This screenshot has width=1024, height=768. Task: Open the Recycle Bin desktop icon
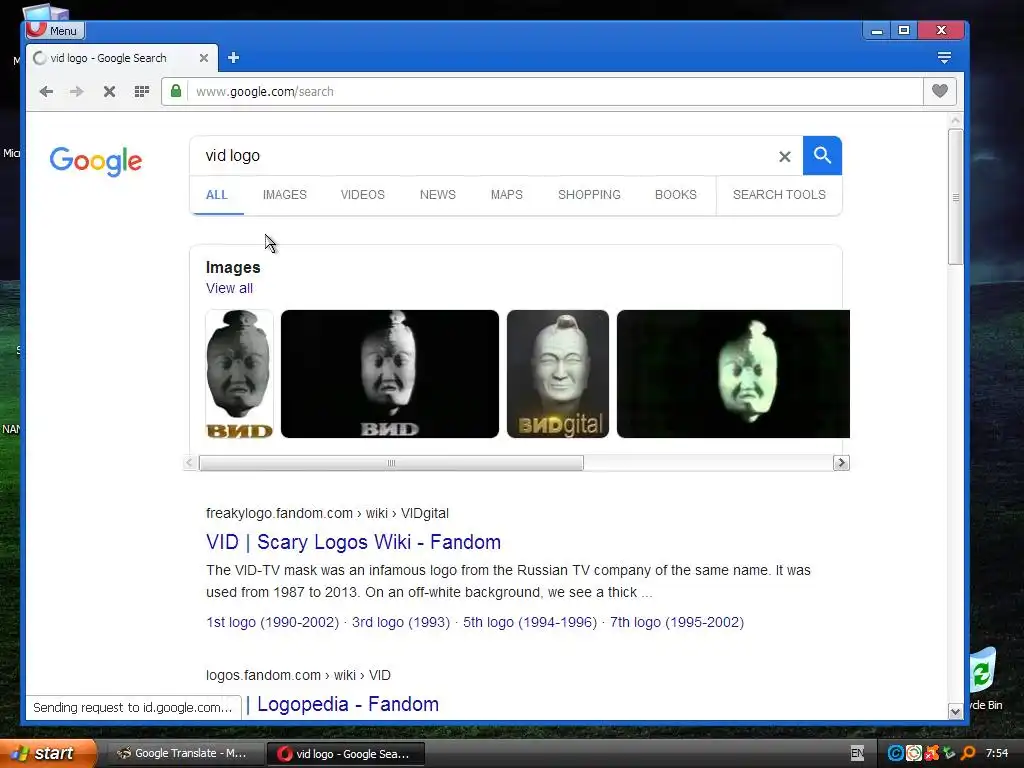984,679
